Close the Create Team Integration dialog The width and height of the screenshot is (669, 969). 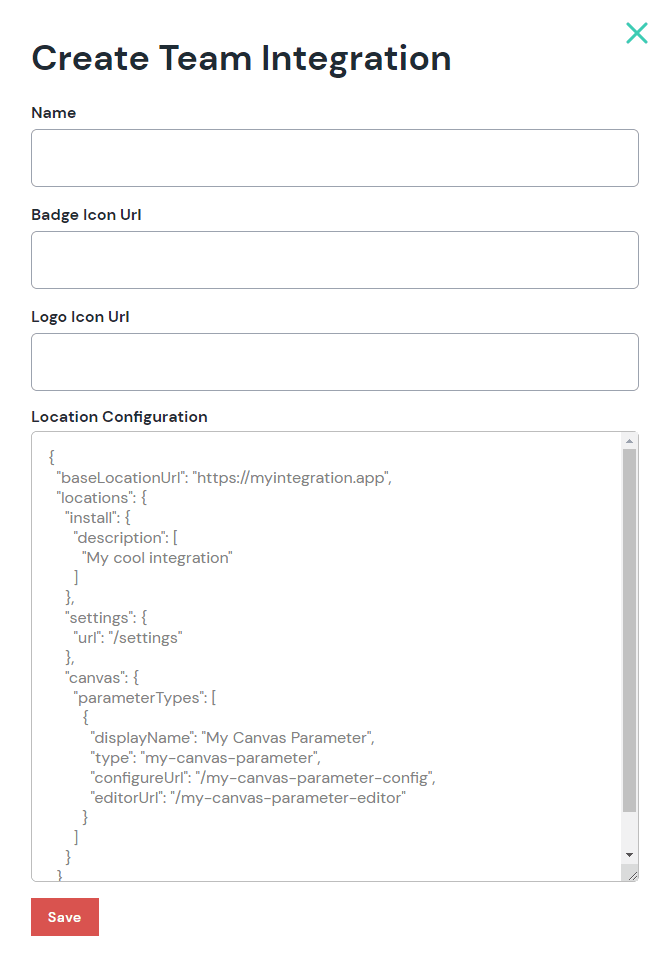pyautogui.click(x=637, y=33)
